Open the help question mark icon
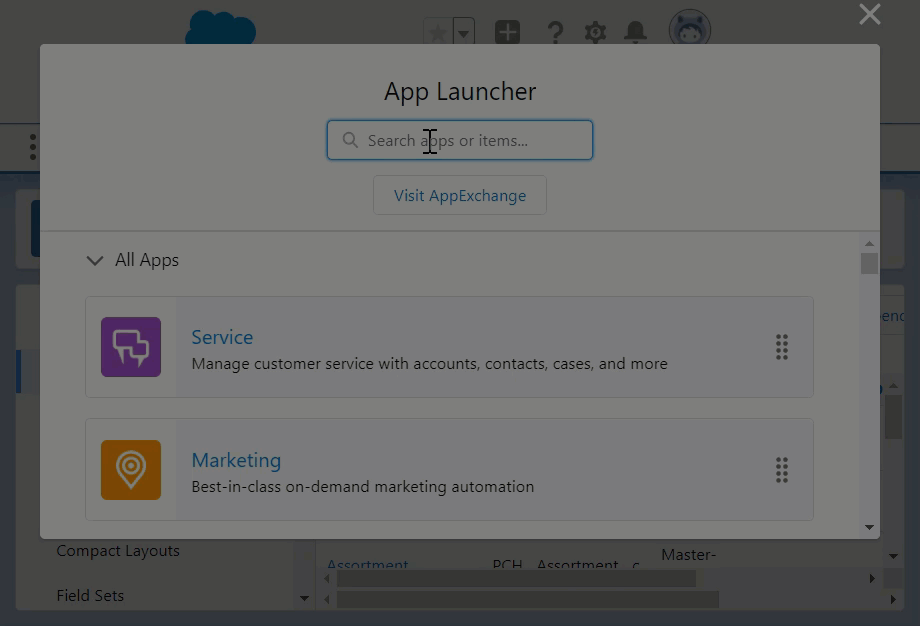The width and height of the screenshot is (920, 626). (555, 32)
